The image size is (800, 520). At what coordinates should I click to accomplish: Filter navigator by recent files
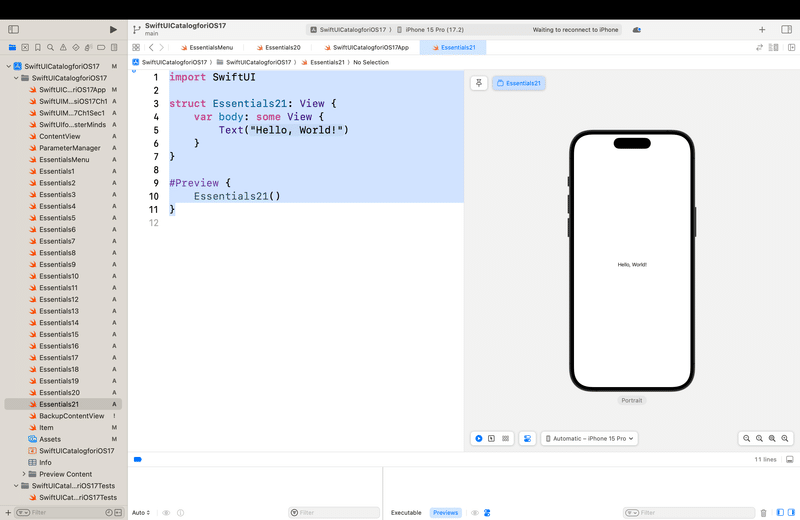click(109, 512)
